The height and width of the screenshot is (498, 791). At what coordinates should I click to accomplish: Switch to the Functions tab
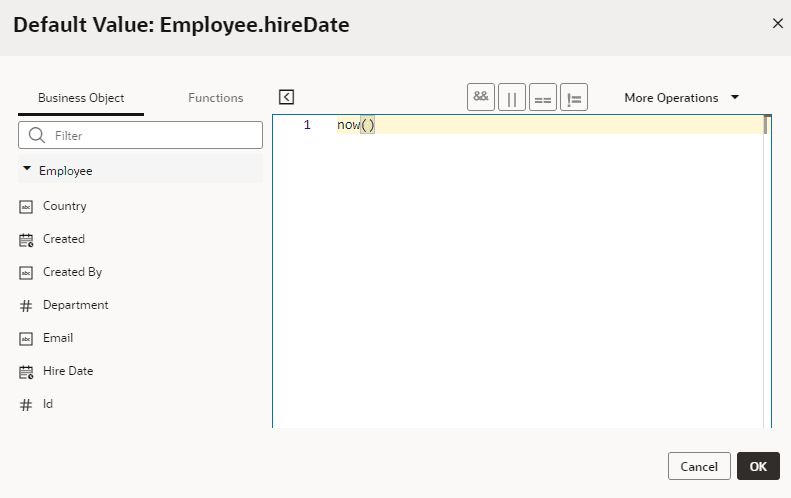(215, 98)
